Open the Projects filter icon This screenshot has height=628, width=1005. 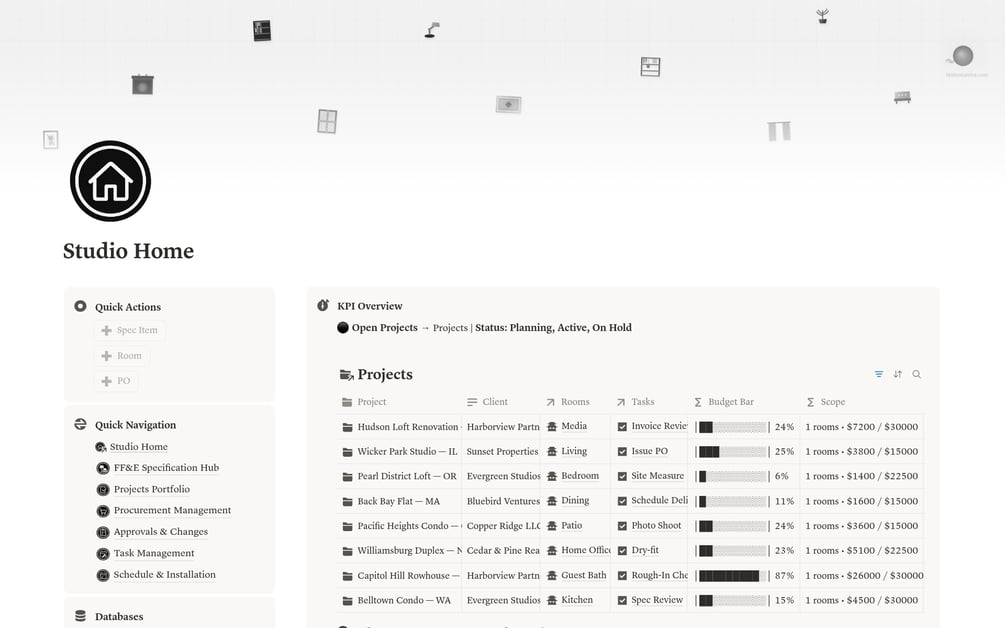(879, 374)
